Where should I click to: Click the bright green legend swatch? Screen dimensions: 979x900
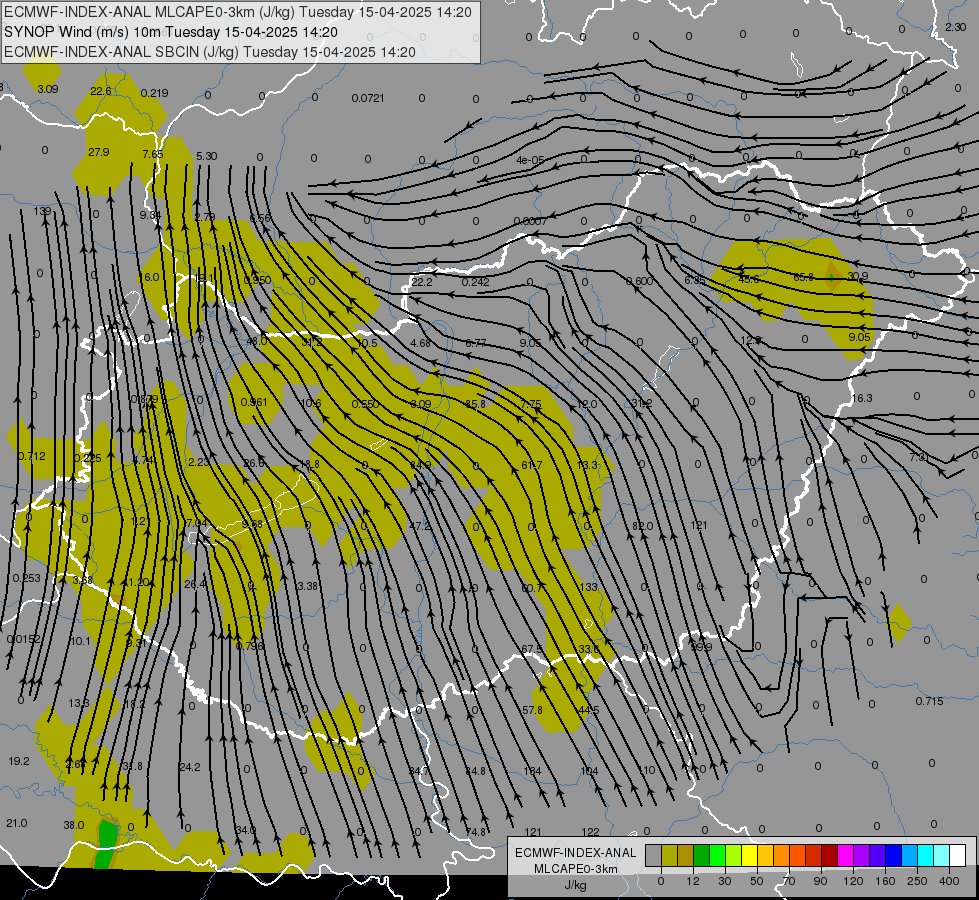[x=718, y=856]
